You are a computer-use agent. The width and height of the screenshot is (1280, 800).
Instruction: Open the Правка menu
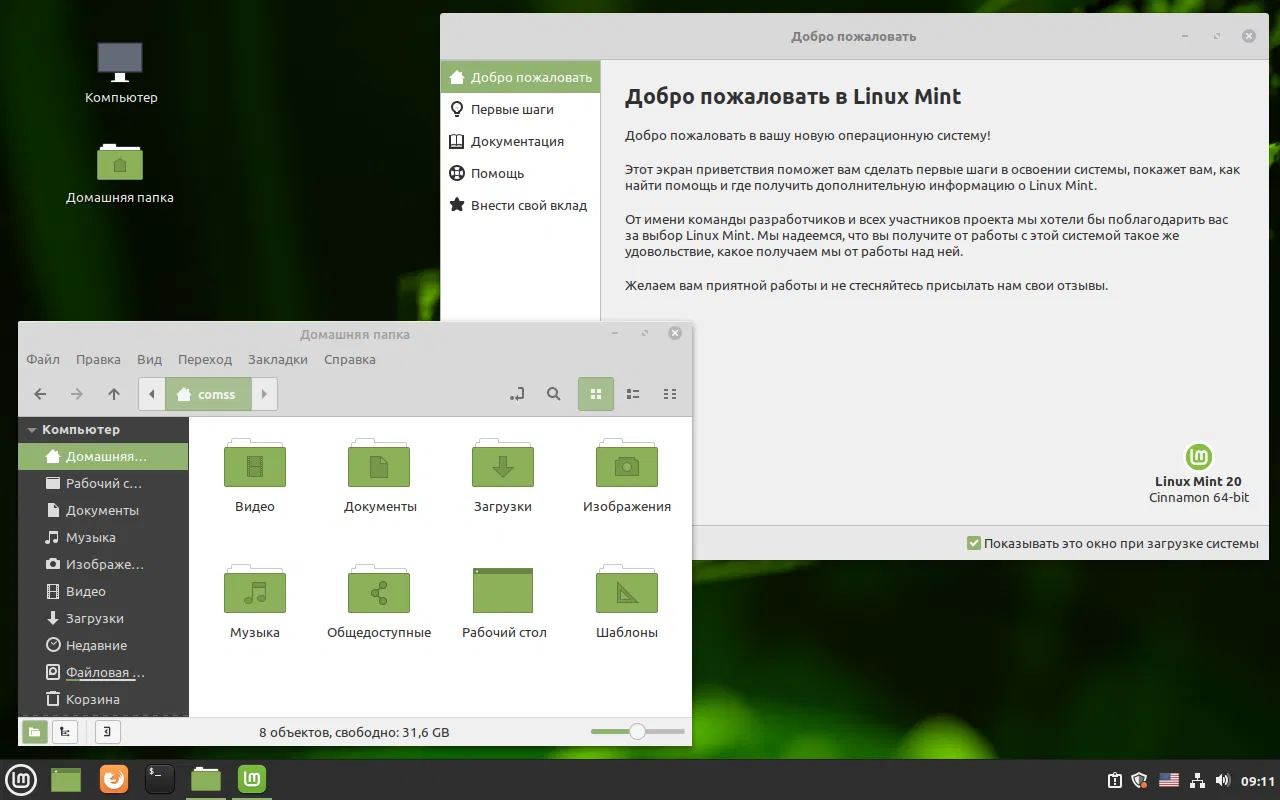98,359
